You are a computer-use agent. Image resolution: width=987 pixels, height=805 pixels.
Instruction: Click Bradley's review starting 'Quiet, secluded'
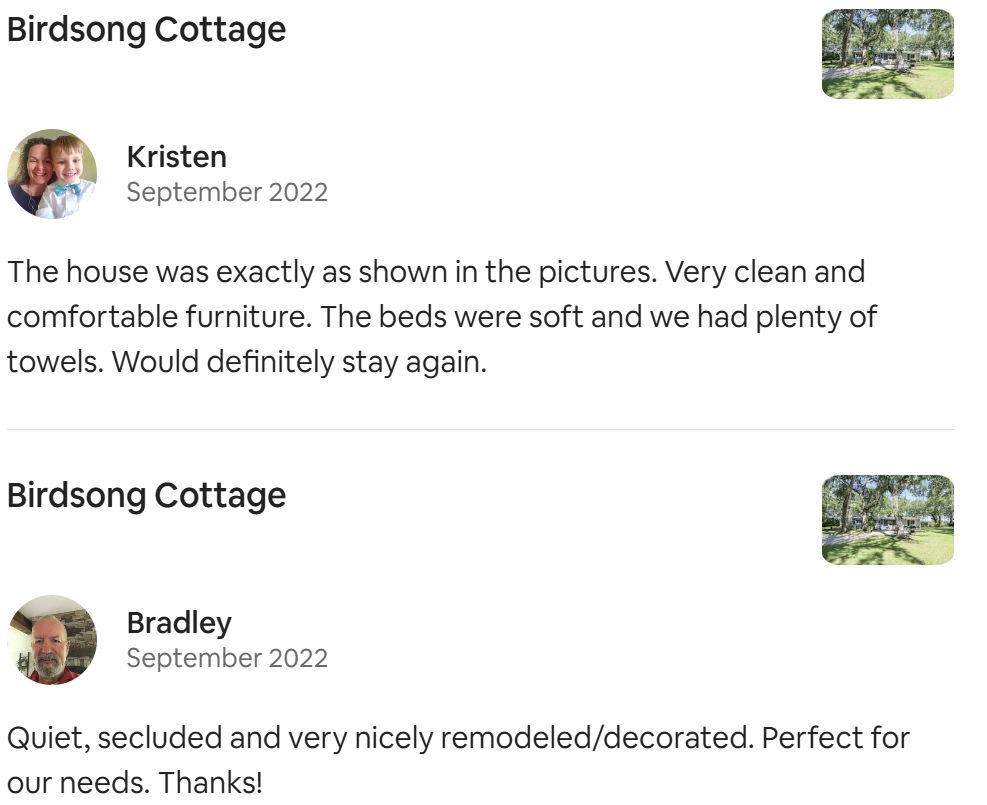(458, 760)
